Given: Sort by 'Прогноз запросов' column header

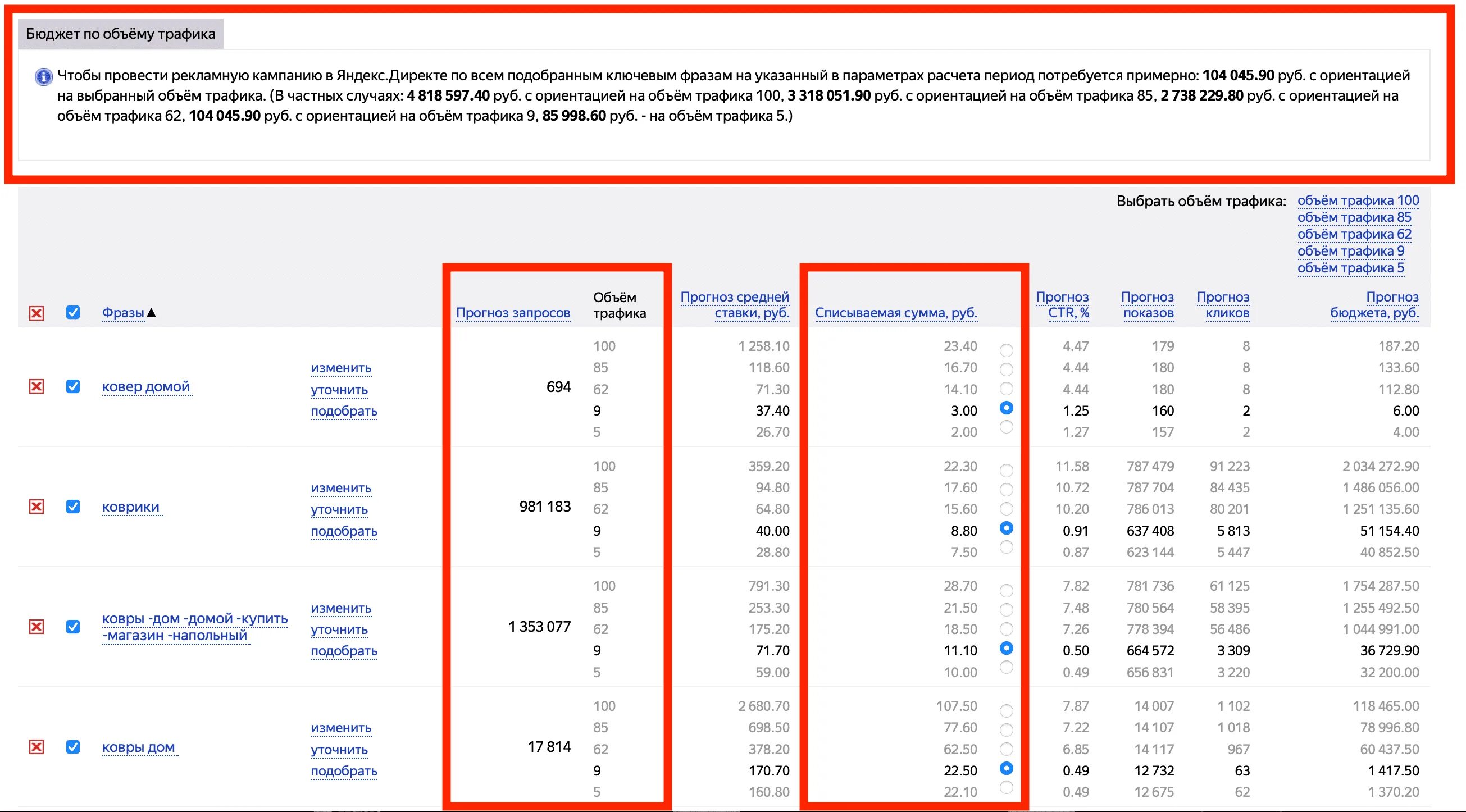Looking at the screenshot, I should (x=513, y=313).
